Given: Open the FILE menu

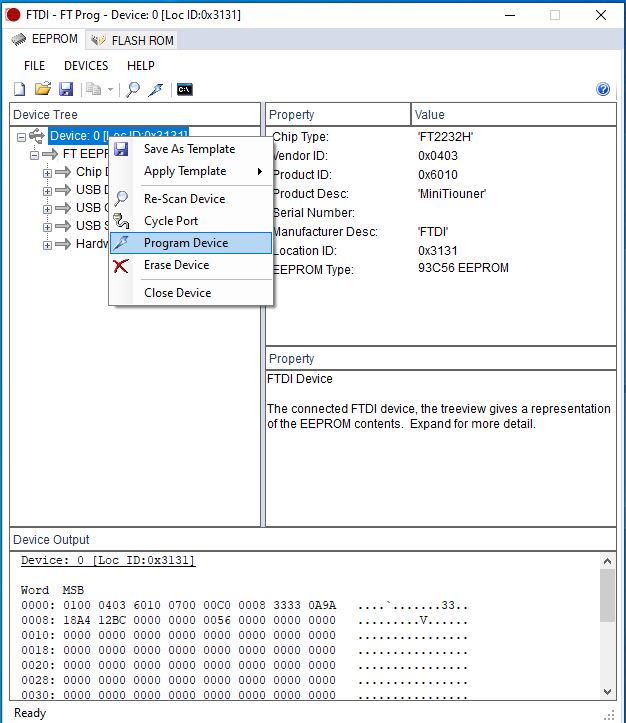Looking at the screenshot, I should coord(35,66).
